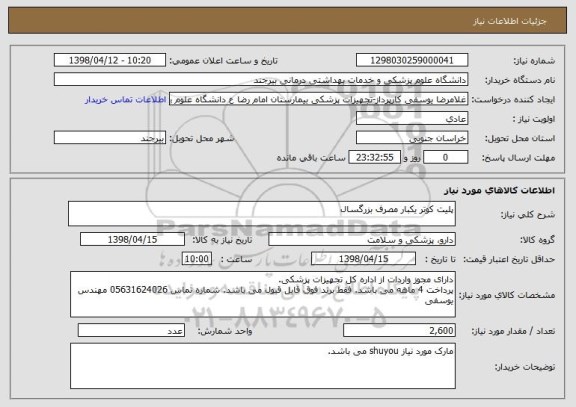Image resolution: width=576 pixels, height=407 pixels.
Task: Select the priority field showing عادی
Action: 412,119
